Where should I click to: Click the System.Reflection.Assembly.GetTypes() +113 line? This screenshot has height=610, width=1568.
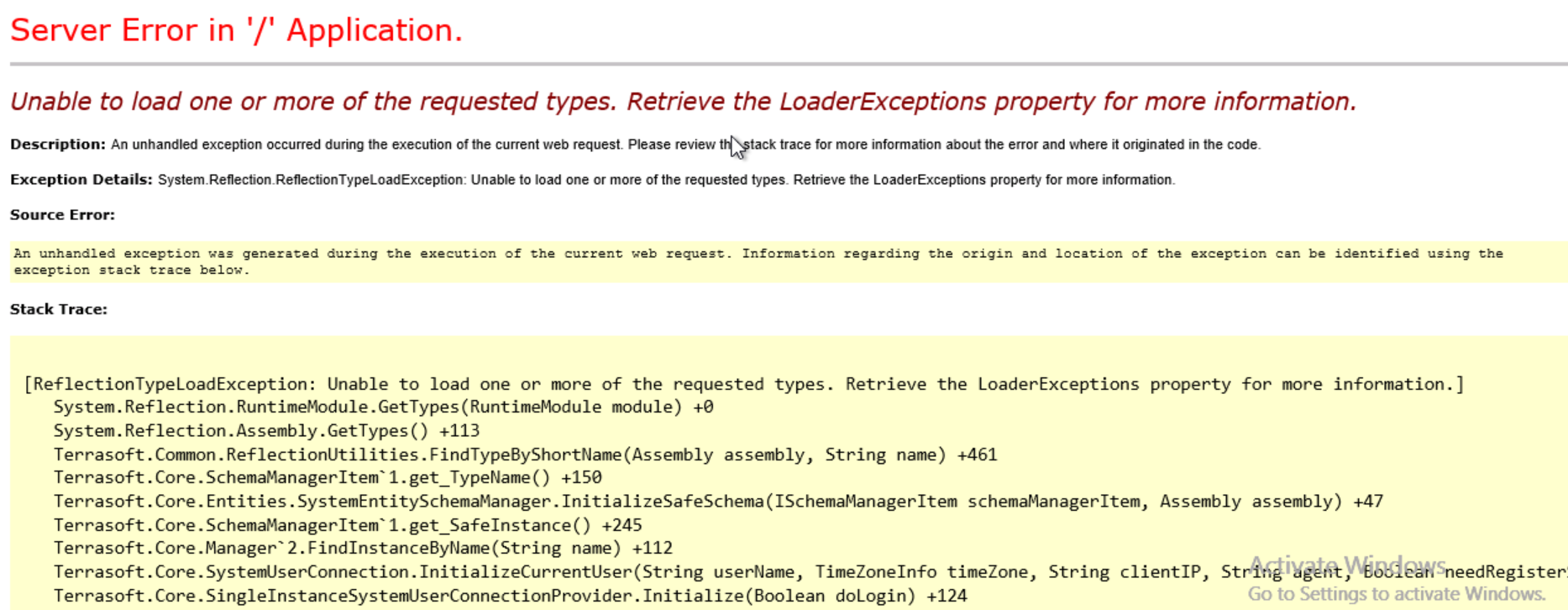tap(266, 431)
